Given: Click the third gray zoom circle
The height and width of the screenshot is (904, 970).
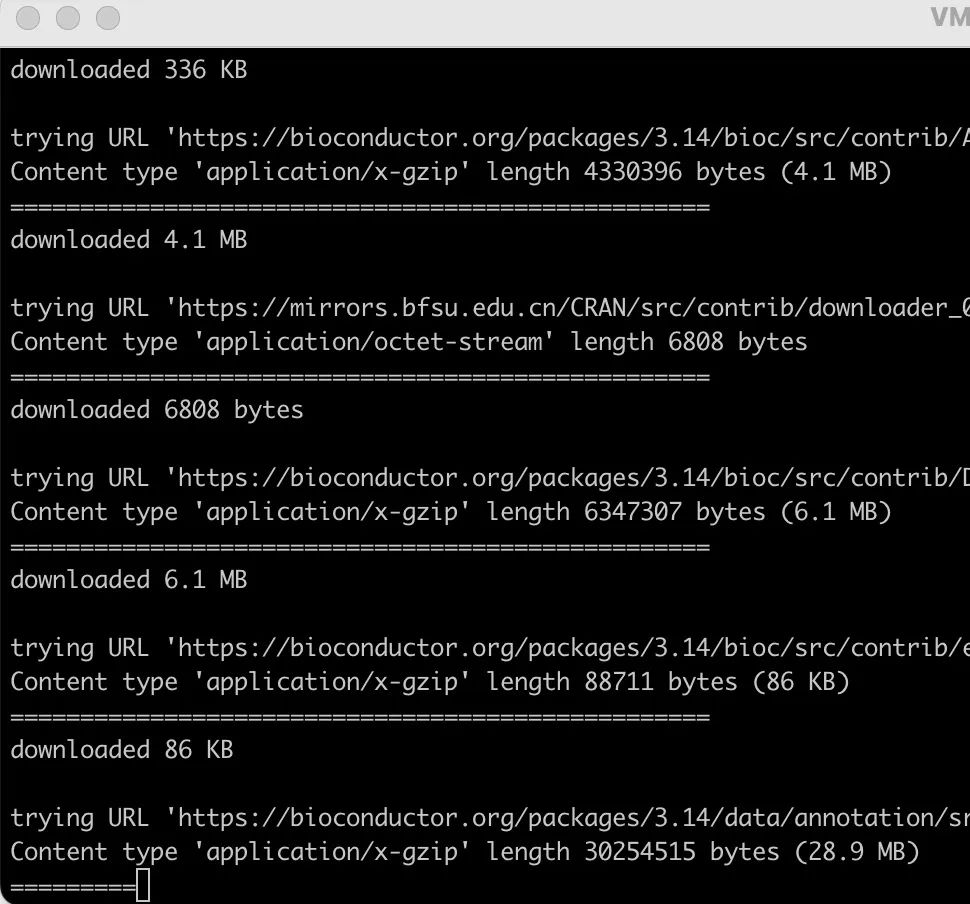Looking at the screenshot, I should [108, 18].
